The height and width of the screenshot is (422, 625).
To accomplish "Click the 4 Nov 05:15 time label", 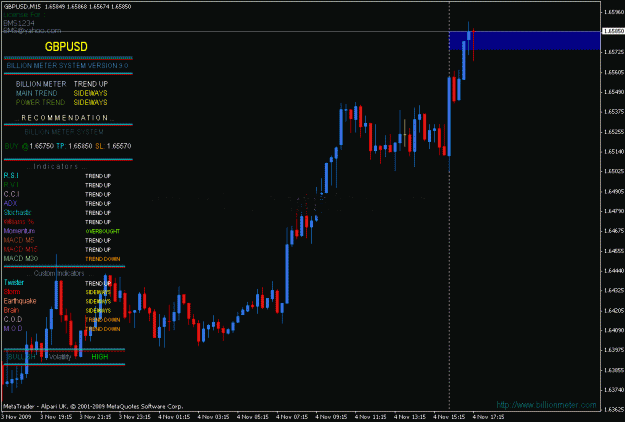I will coord(253,417).
